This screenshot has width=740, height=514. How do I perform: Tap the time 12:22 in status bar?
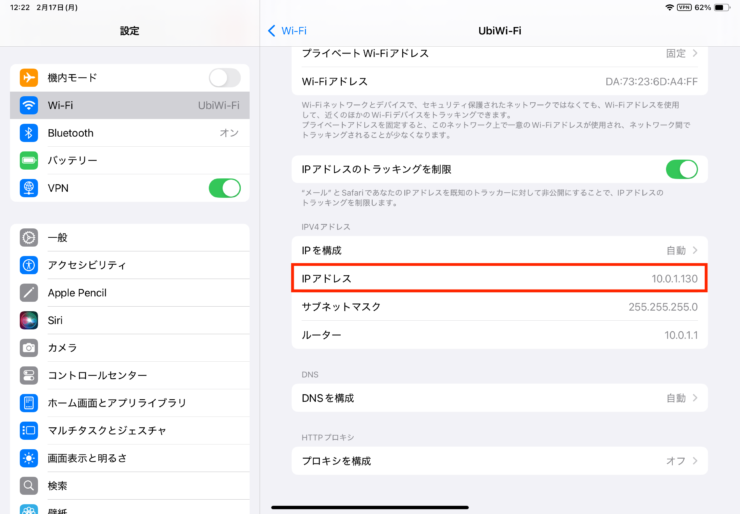[20, 7]
